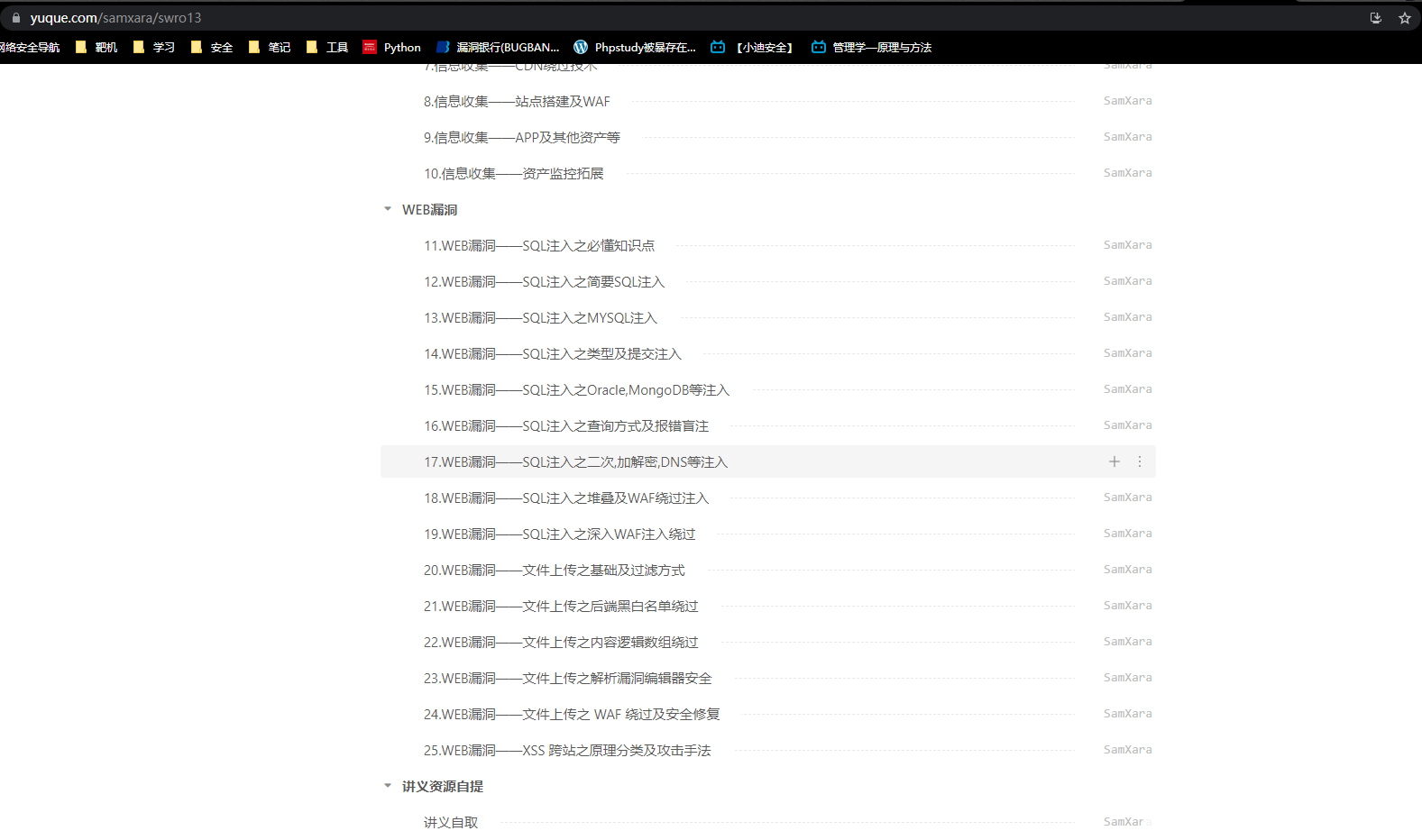Open 9.信息收集——APP及其他资产等
The image size is (1422, 840).
[x=522, y=138]
